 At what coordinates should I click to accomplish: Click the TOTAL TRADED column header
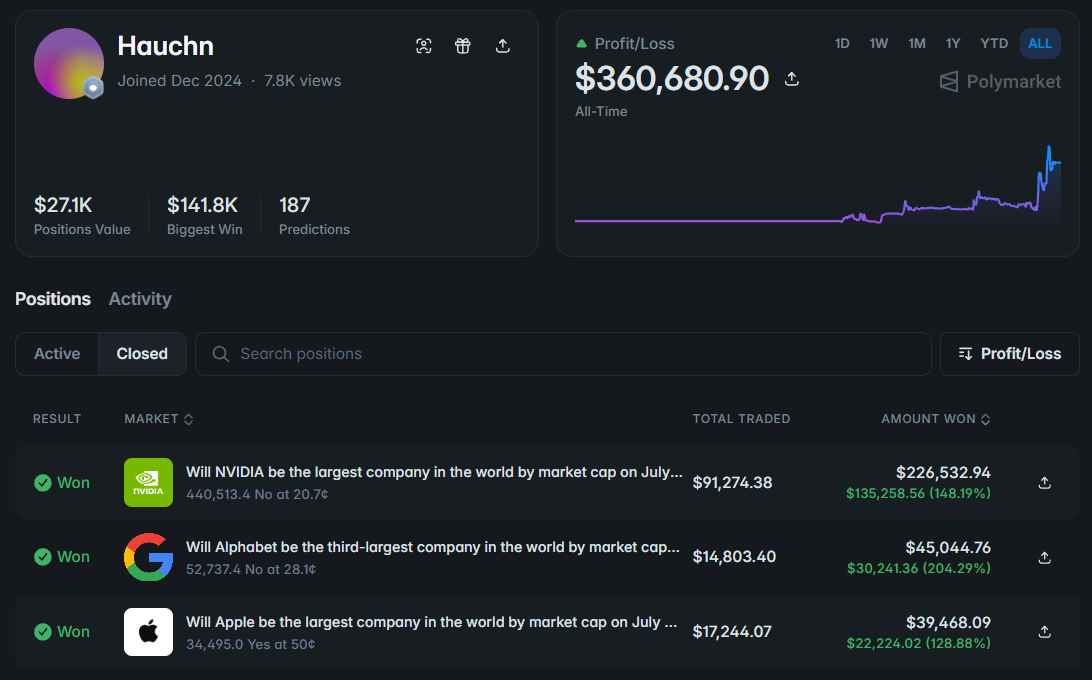741,419
